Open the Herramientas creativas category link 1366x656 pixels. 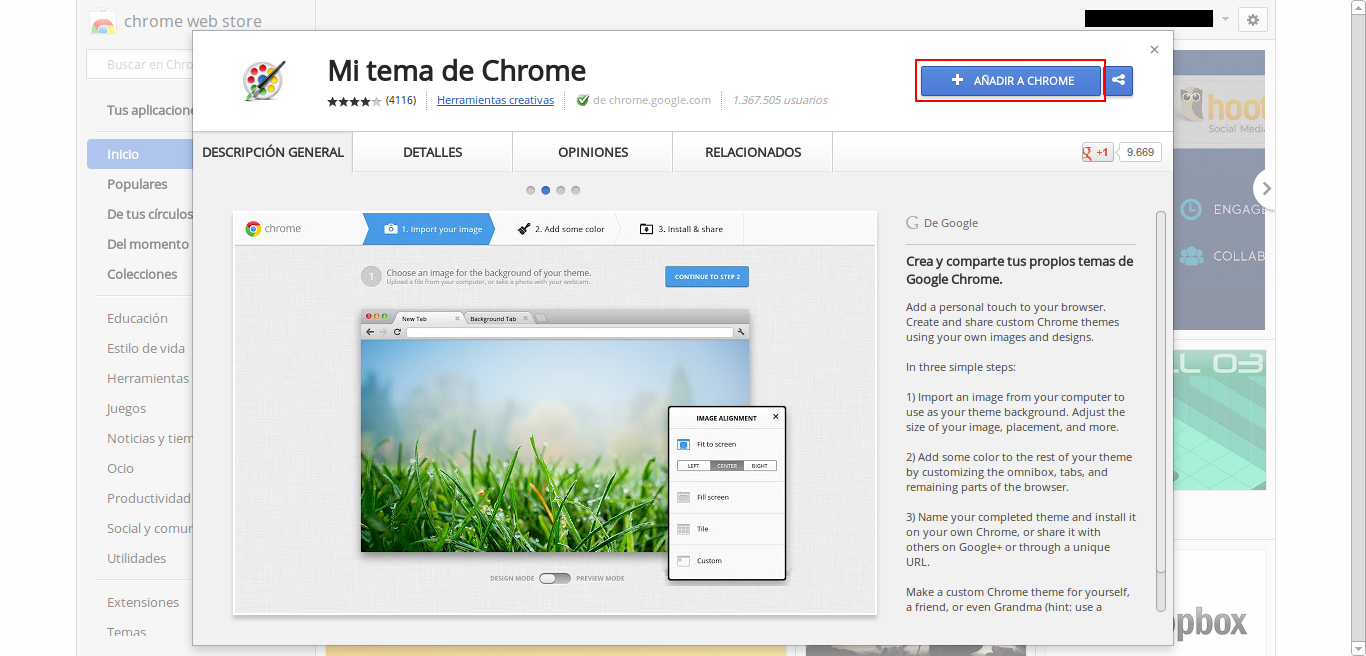495,100
